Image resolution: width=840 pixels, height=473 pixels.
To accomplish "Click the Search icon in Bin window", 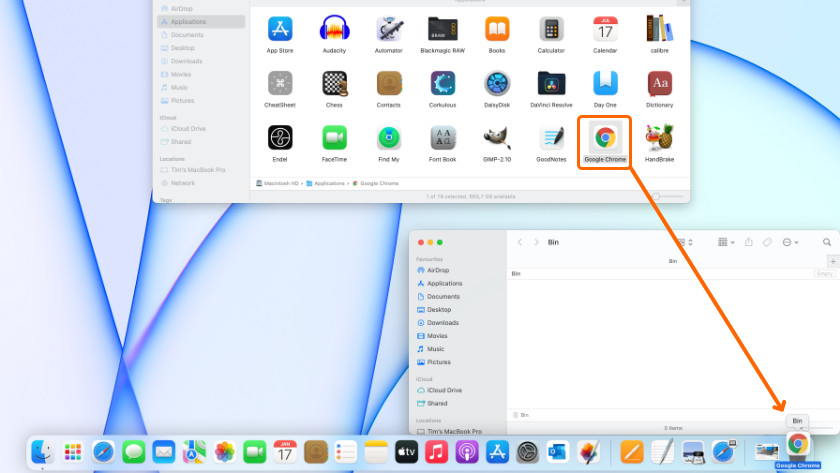I will tap(827, 243).
